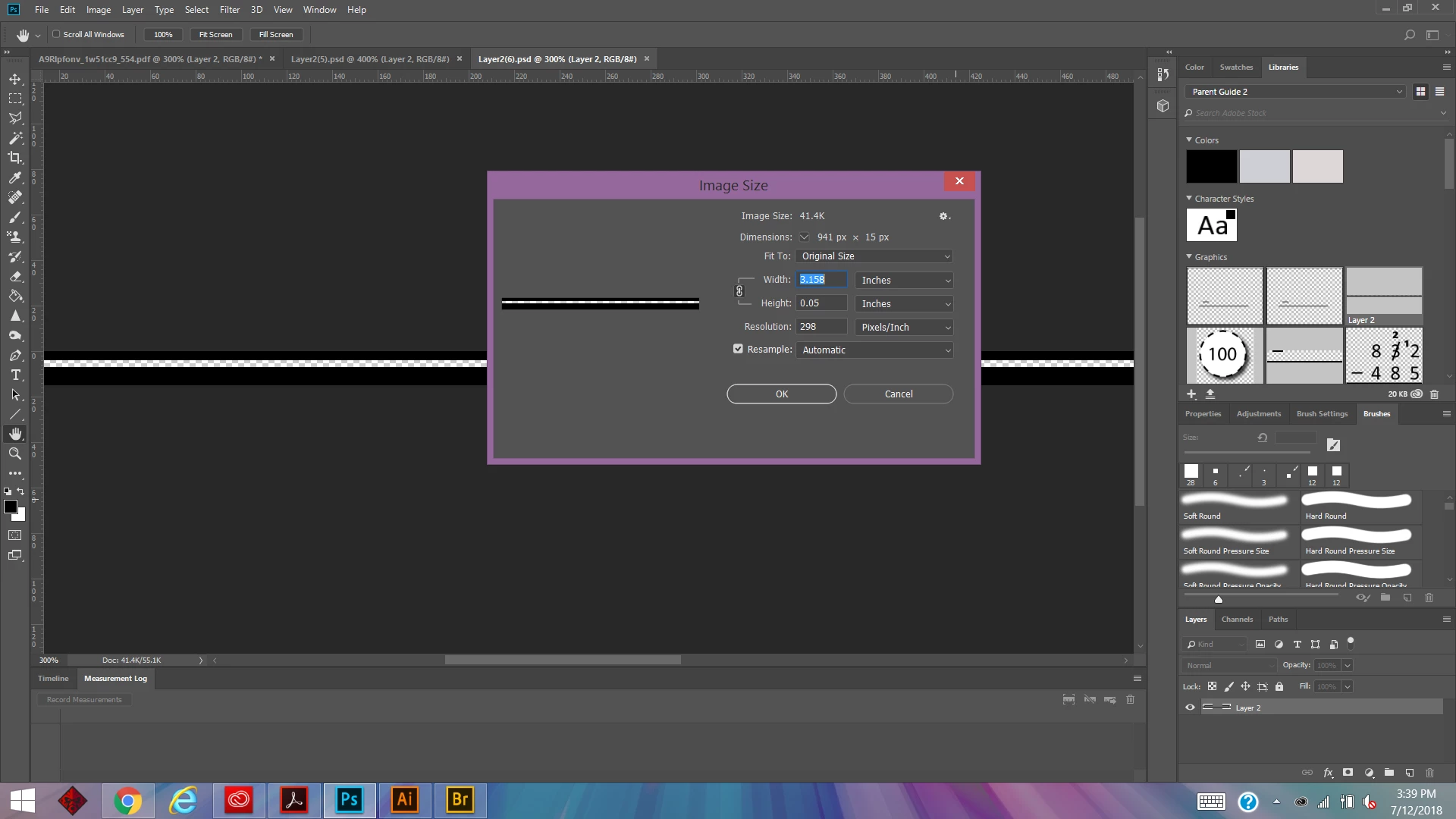Image resolution: width=1456 pixels, height=819 pixels.
Task: Select the Crop tool
Action: (15, 158)
